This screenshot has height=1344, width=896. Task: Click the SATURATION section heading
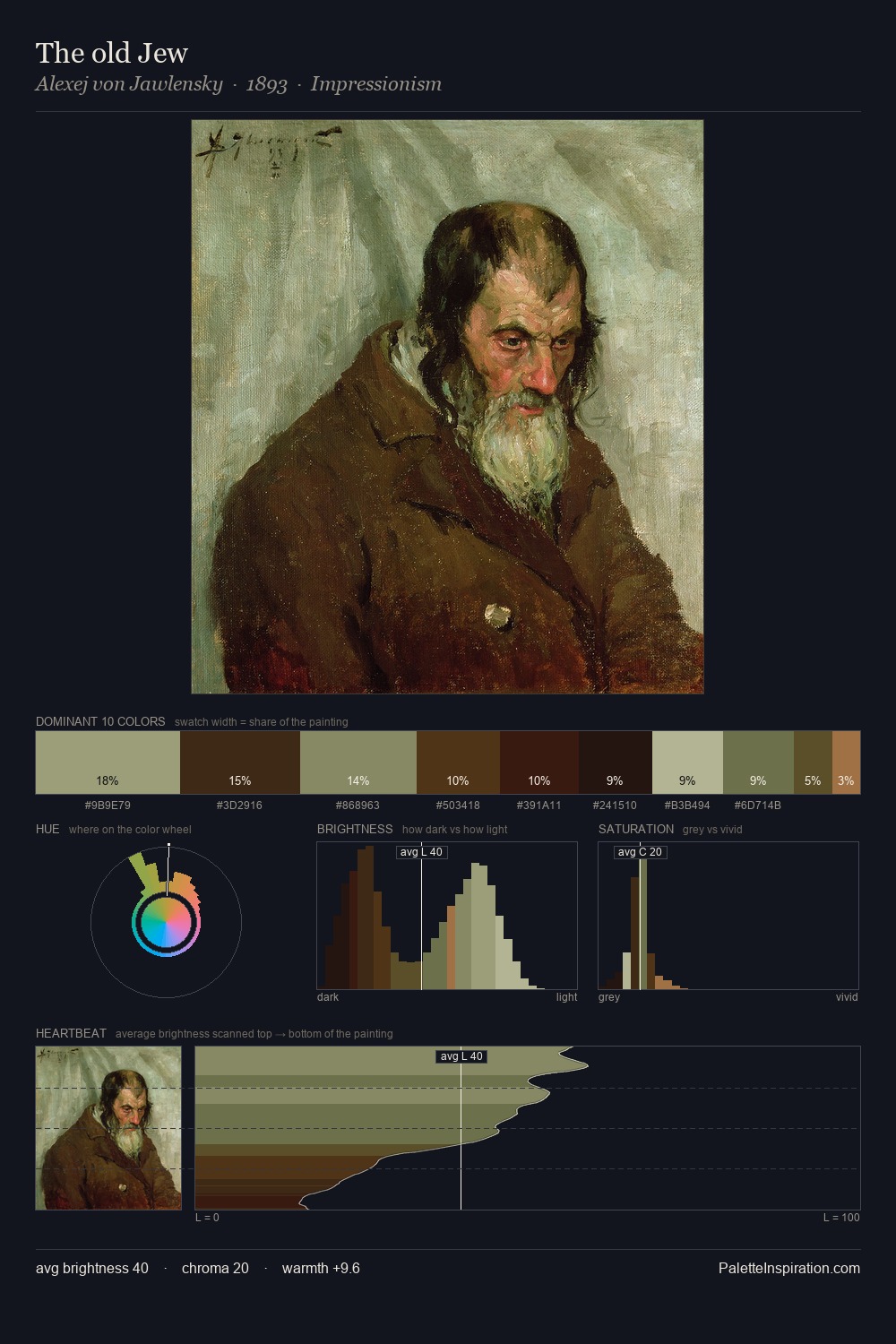636,829
